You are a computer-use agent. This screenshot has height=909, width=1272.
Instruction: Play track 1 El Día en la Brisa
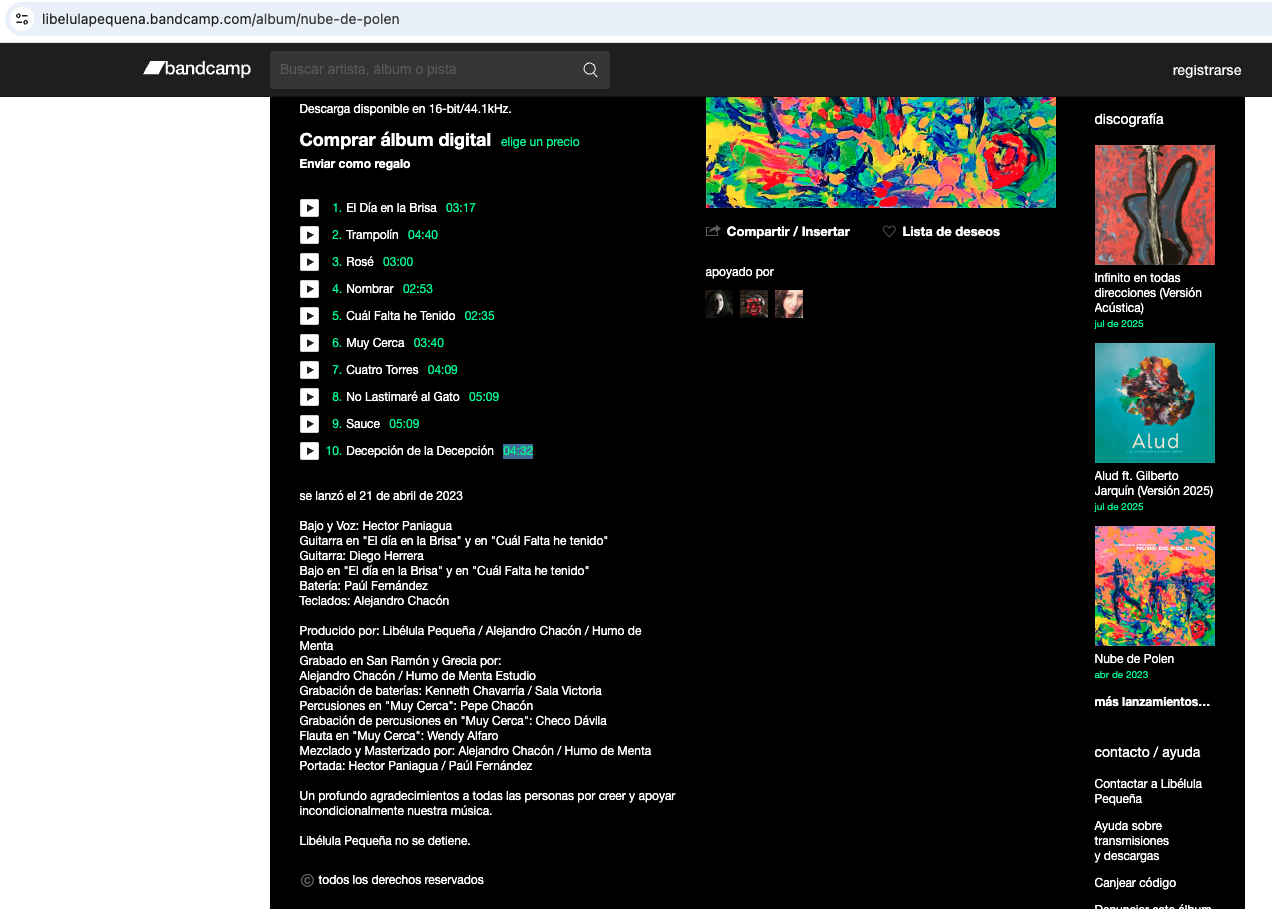pyautogui.click(x=309, y=208)
